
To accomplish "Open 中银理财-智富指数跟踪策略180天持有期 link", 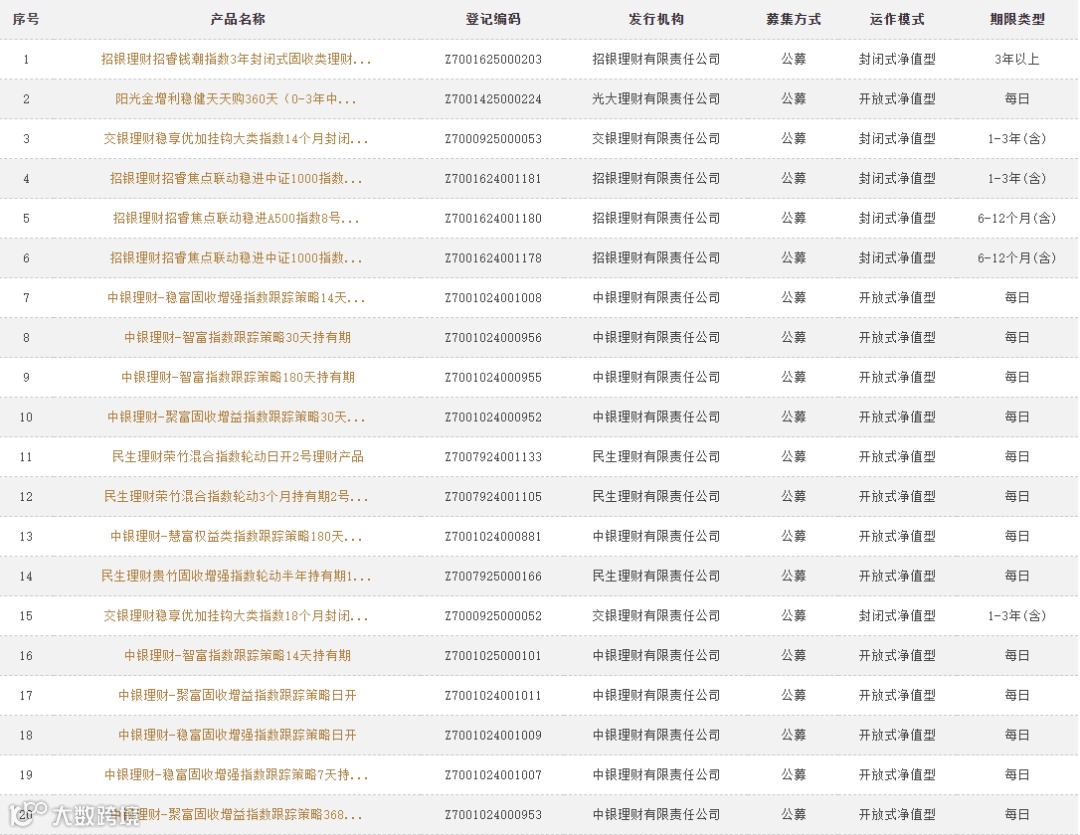I will tap(238, 378).
